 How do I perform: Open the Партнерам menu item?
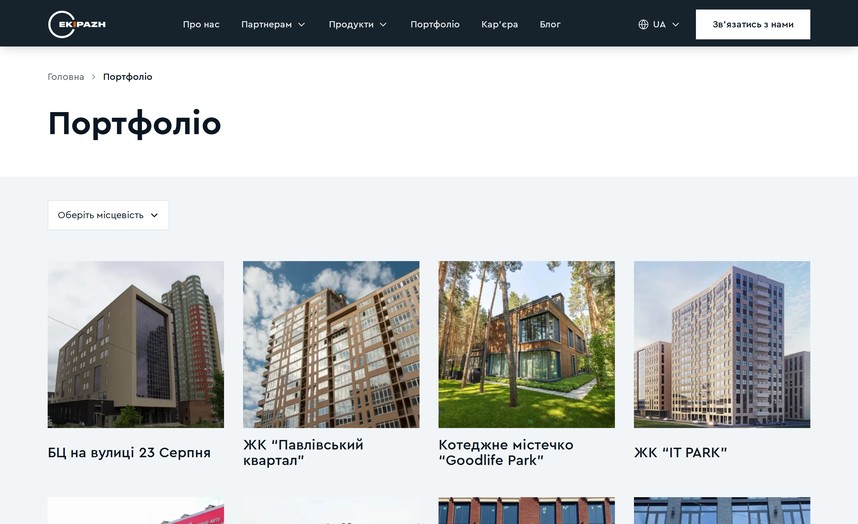coord(266,25)
